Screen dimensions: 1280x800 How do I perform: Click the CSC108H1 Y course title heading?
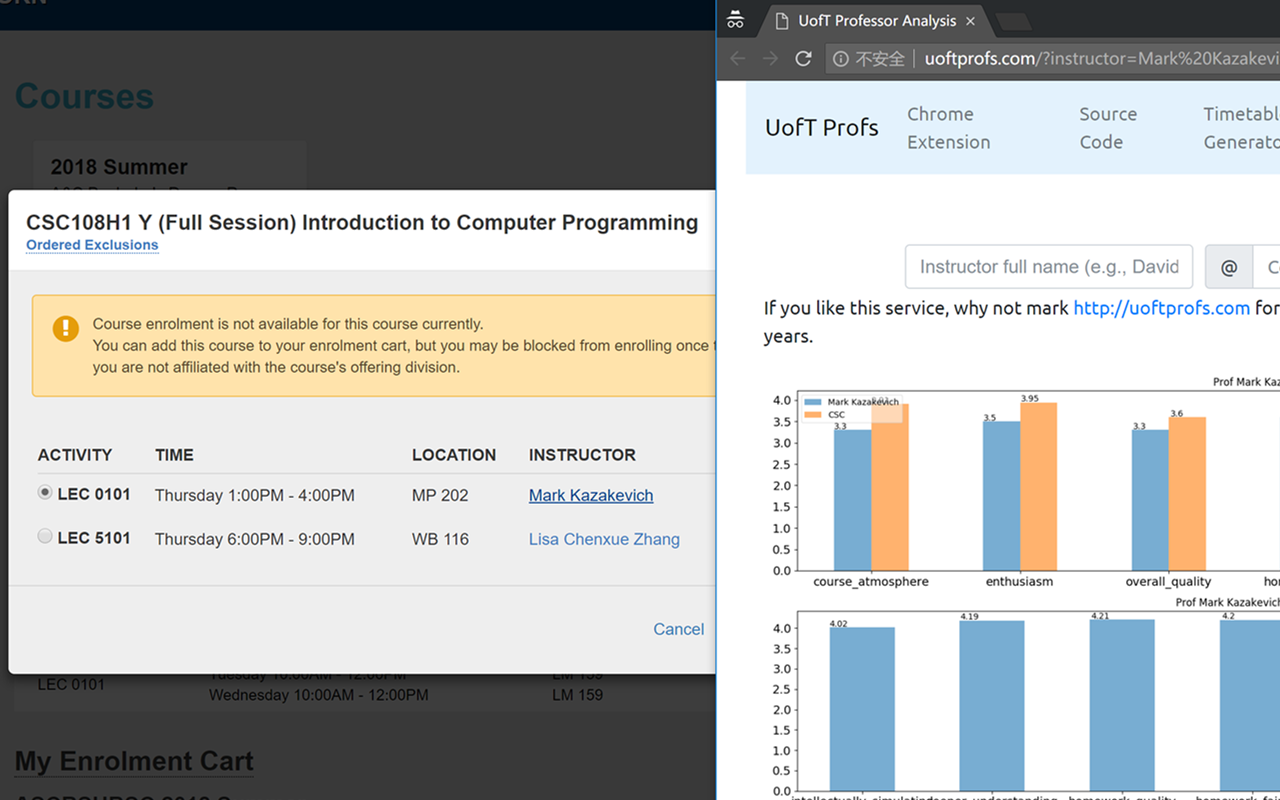click(x=362, y=223)
